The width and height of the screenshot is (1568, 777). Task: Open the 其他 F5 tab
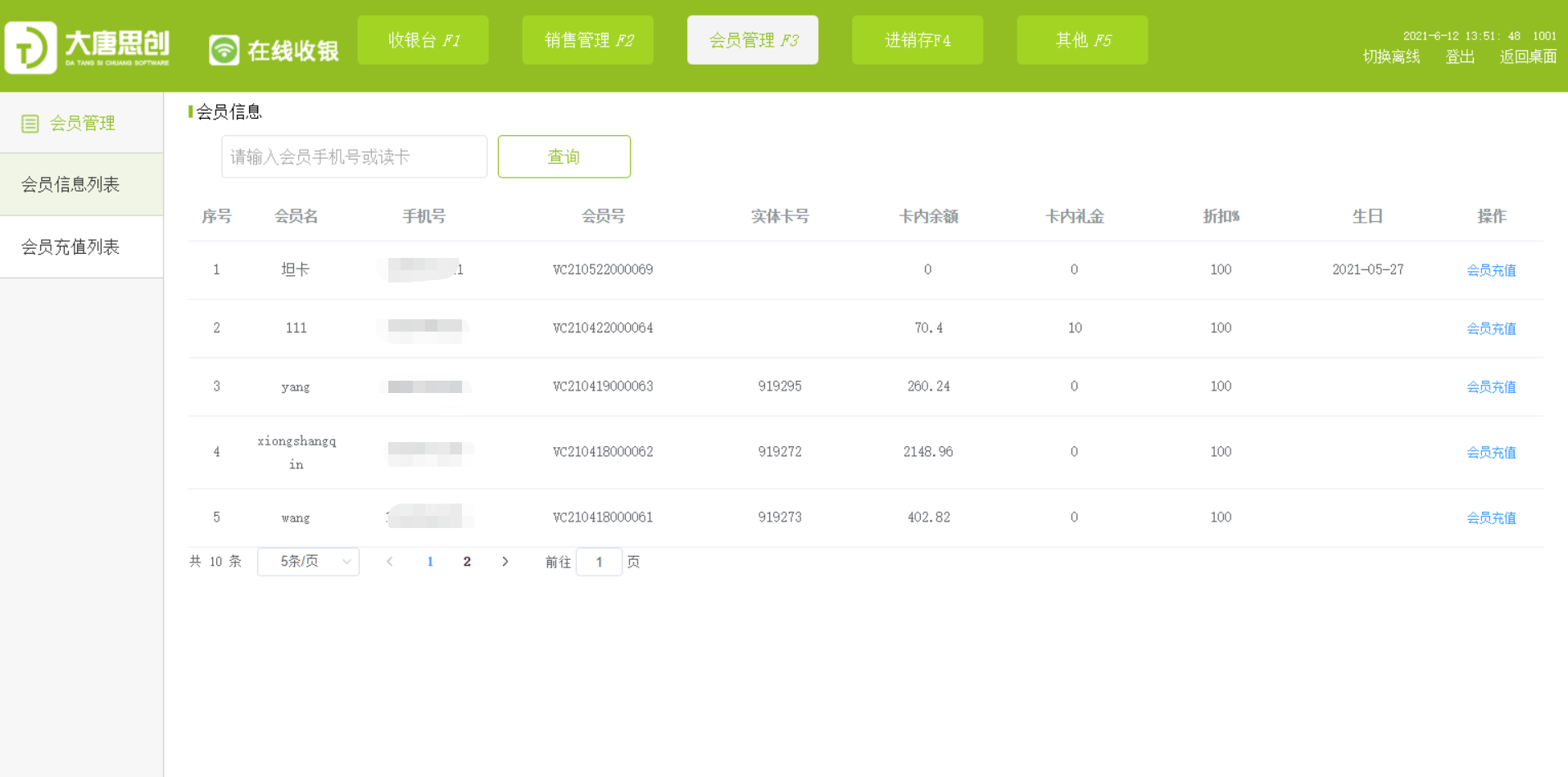[x=1081, y=40]
